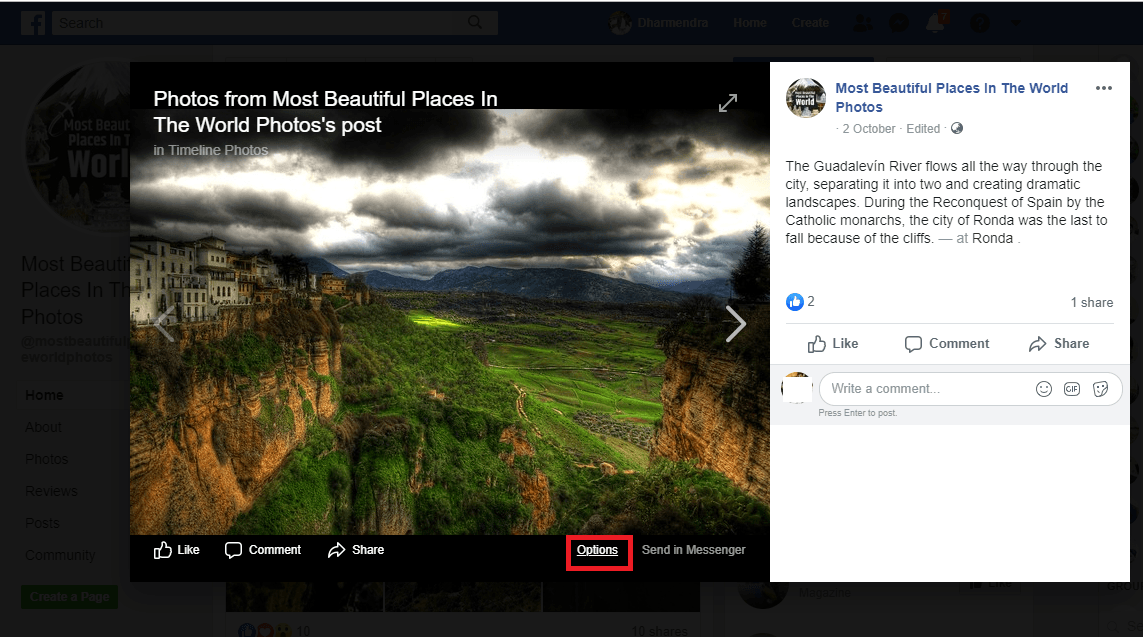Click the Facebook logo in top bar
The image size is (1143, 637).
tap(33, 23)
